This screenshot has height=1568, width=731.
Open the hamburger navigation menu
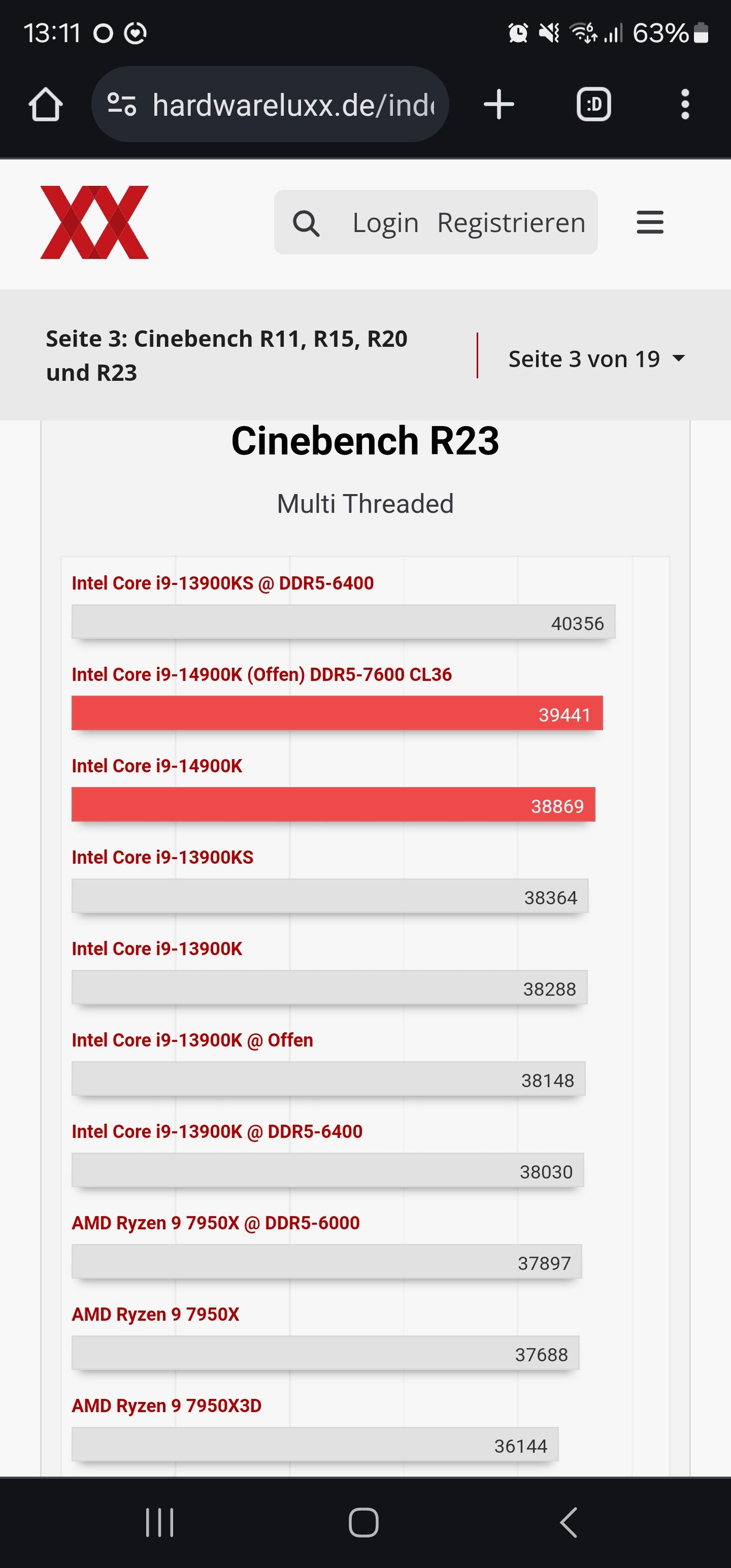tap(649, 222)
